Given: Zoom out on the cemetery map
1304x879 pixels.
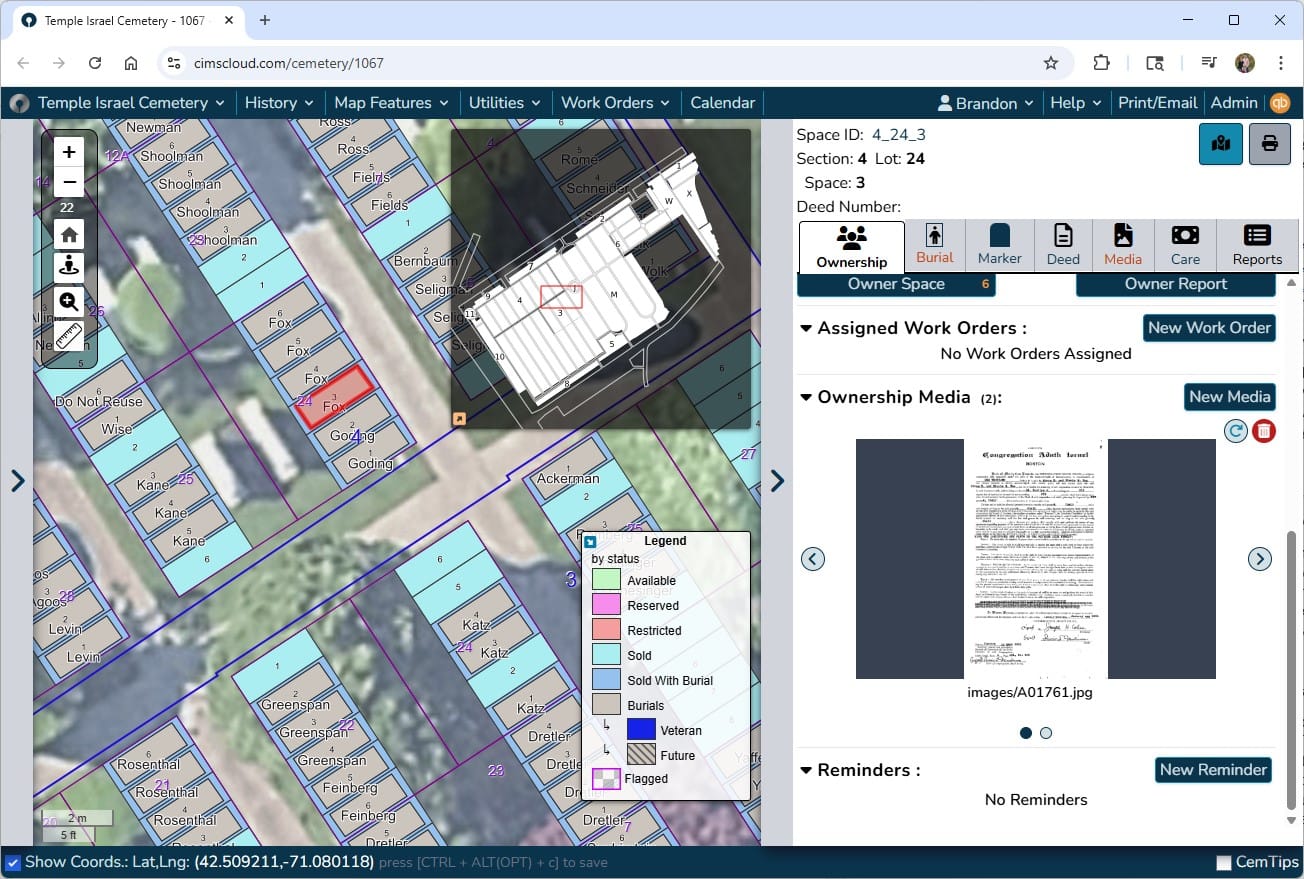Looking at the screenshot, I should click(69, 182).
